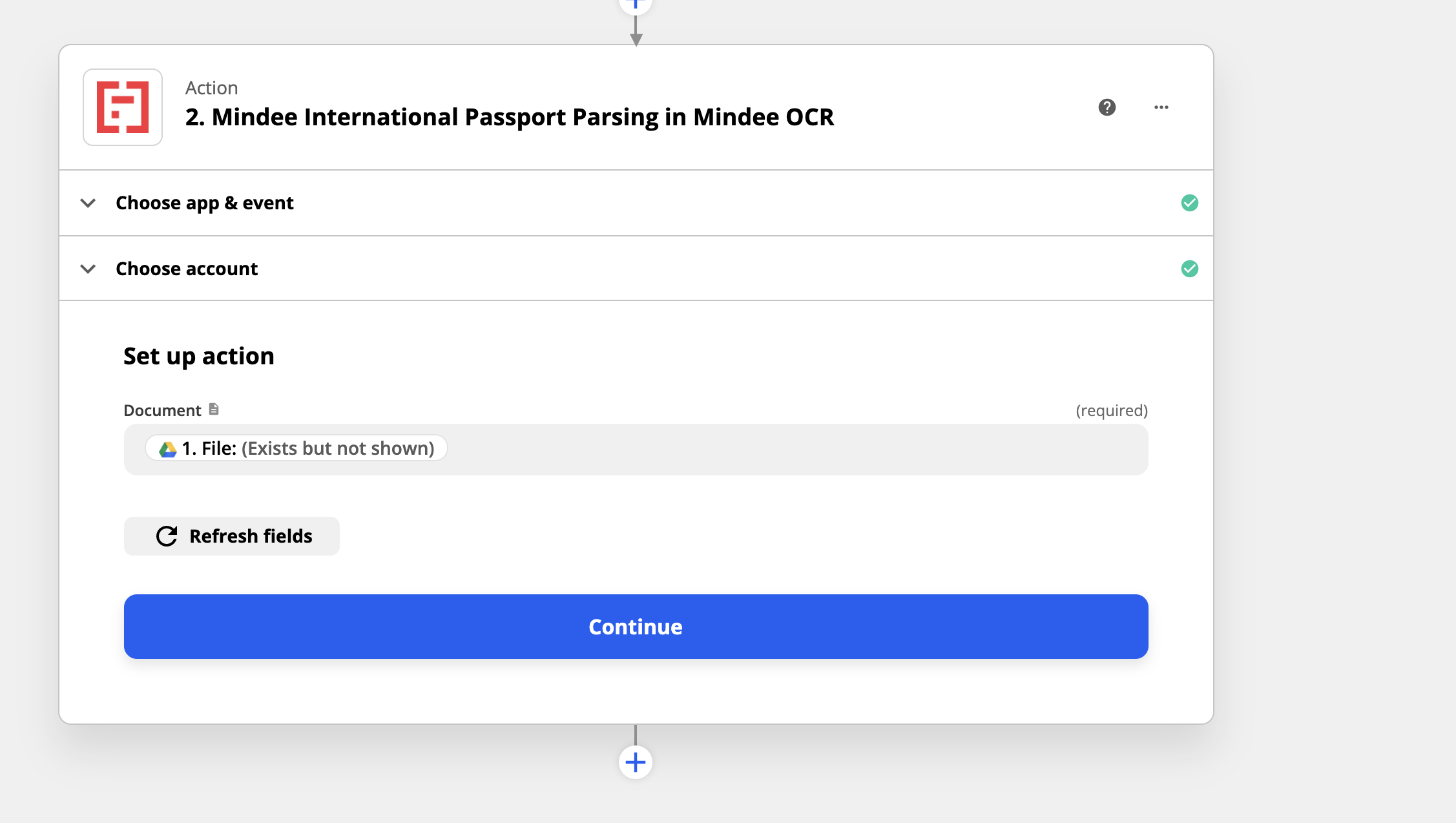Viewport: 1456px width, 823px height.
Task: Open the help question mark icon
Action: tap(1107, 107)
